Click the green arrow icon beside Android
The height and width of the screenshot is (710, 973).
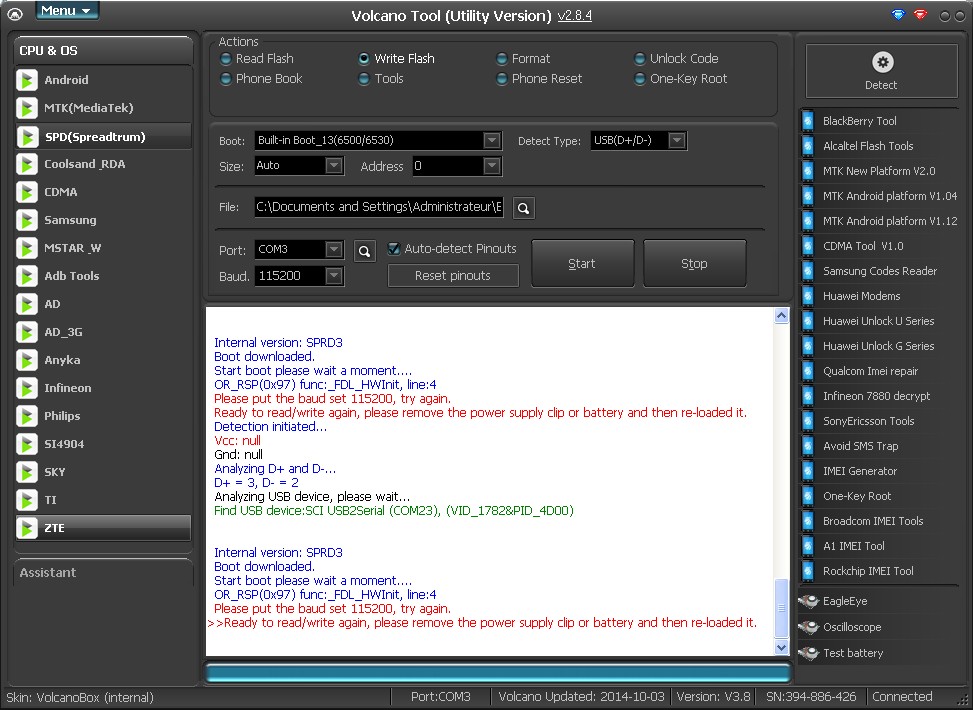27,80
